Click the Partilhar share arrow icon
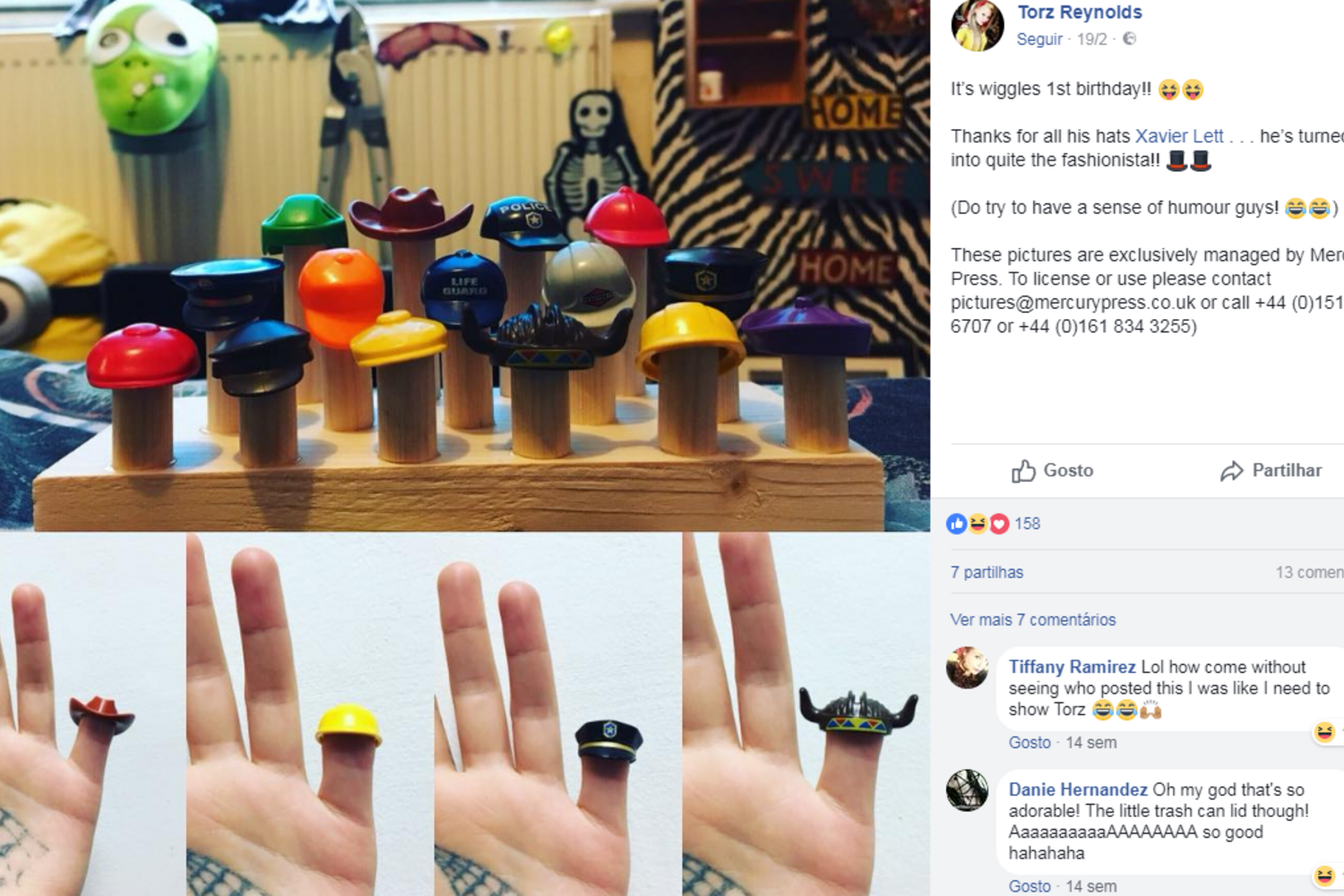This screenshot has height=896, width=1344. (x=1232, y=471)
